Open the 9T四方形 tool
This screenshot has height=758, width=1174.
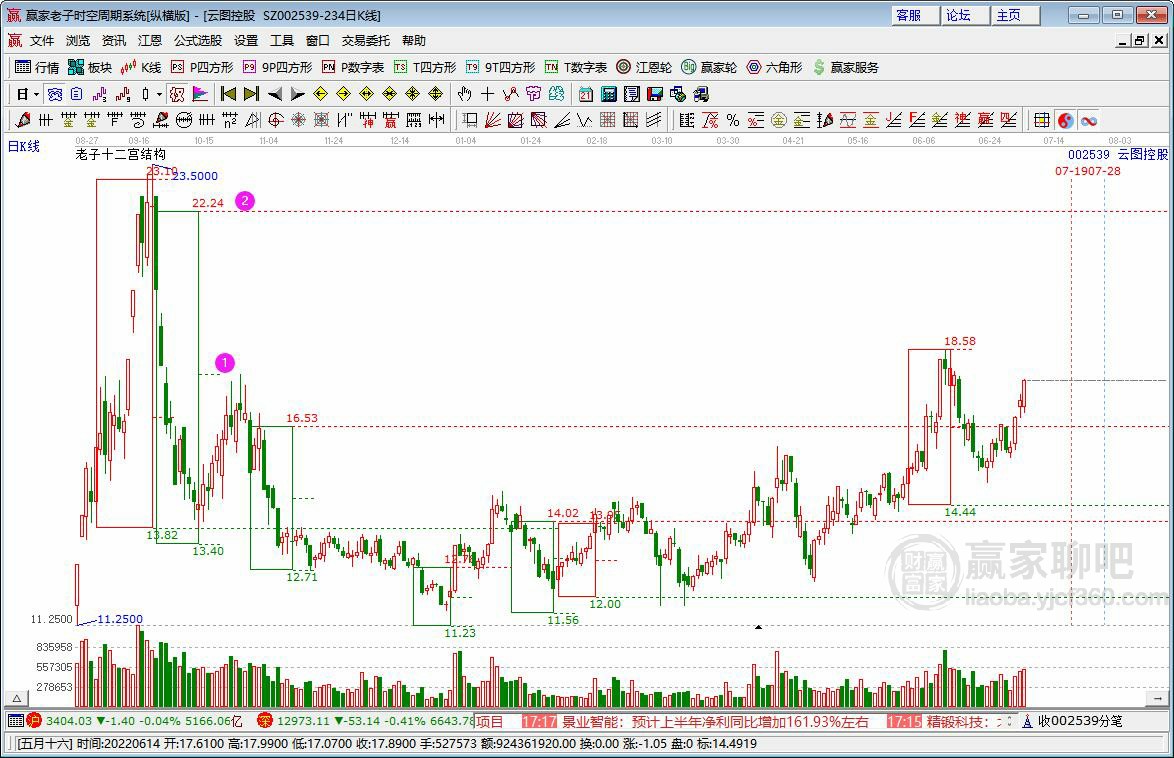500,67
